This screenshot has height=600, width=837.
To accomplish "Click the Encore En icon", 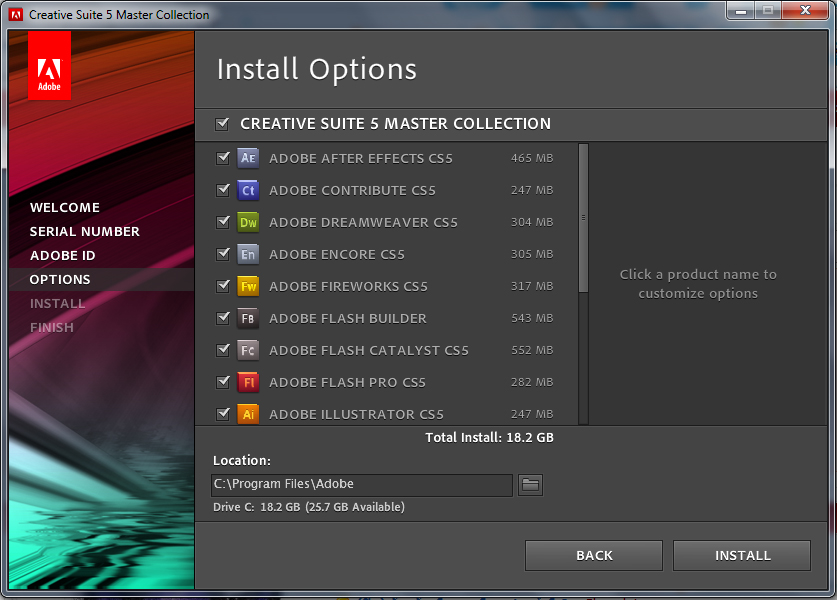I will coord(248,254).
